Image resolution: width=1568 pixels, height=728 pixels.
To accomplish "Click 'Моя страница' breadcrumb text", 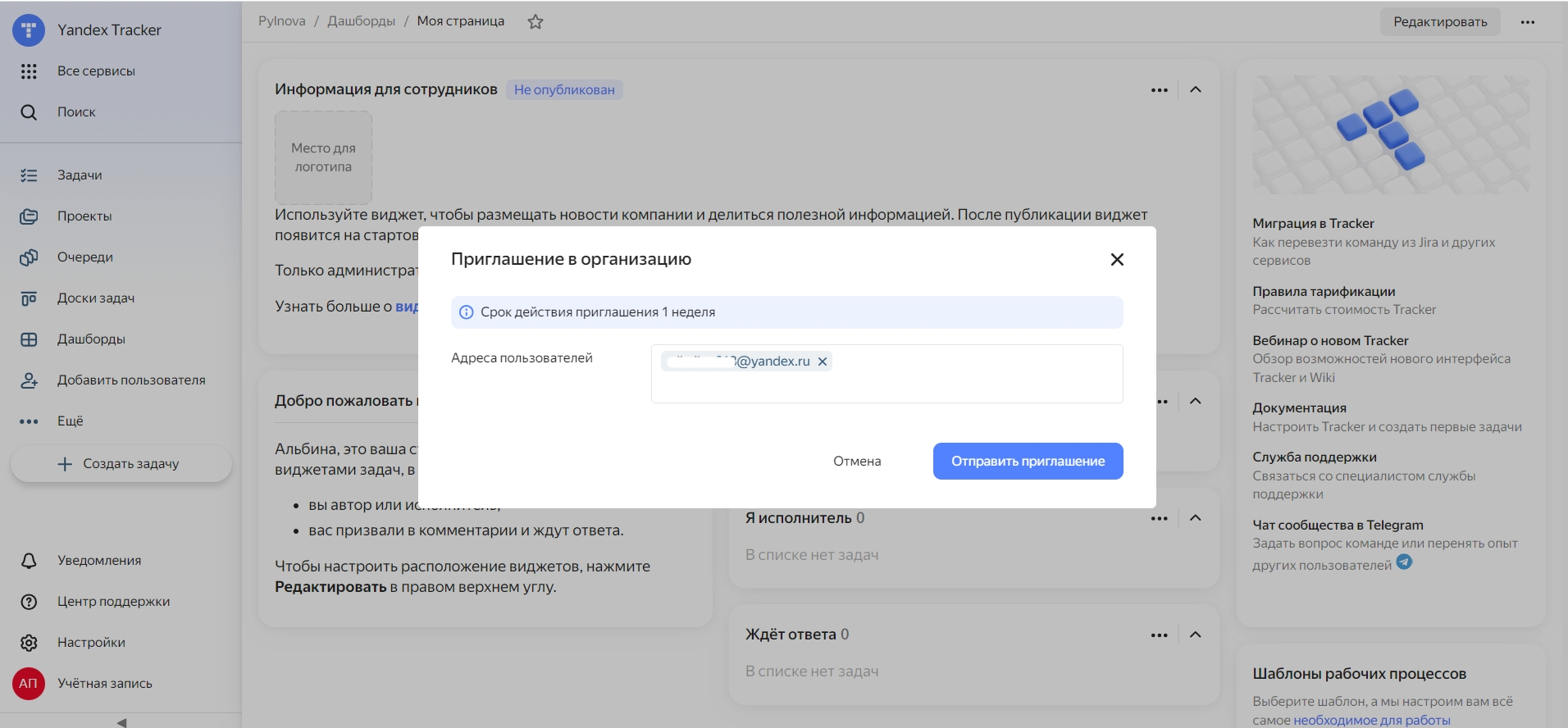I will (461, 21).
